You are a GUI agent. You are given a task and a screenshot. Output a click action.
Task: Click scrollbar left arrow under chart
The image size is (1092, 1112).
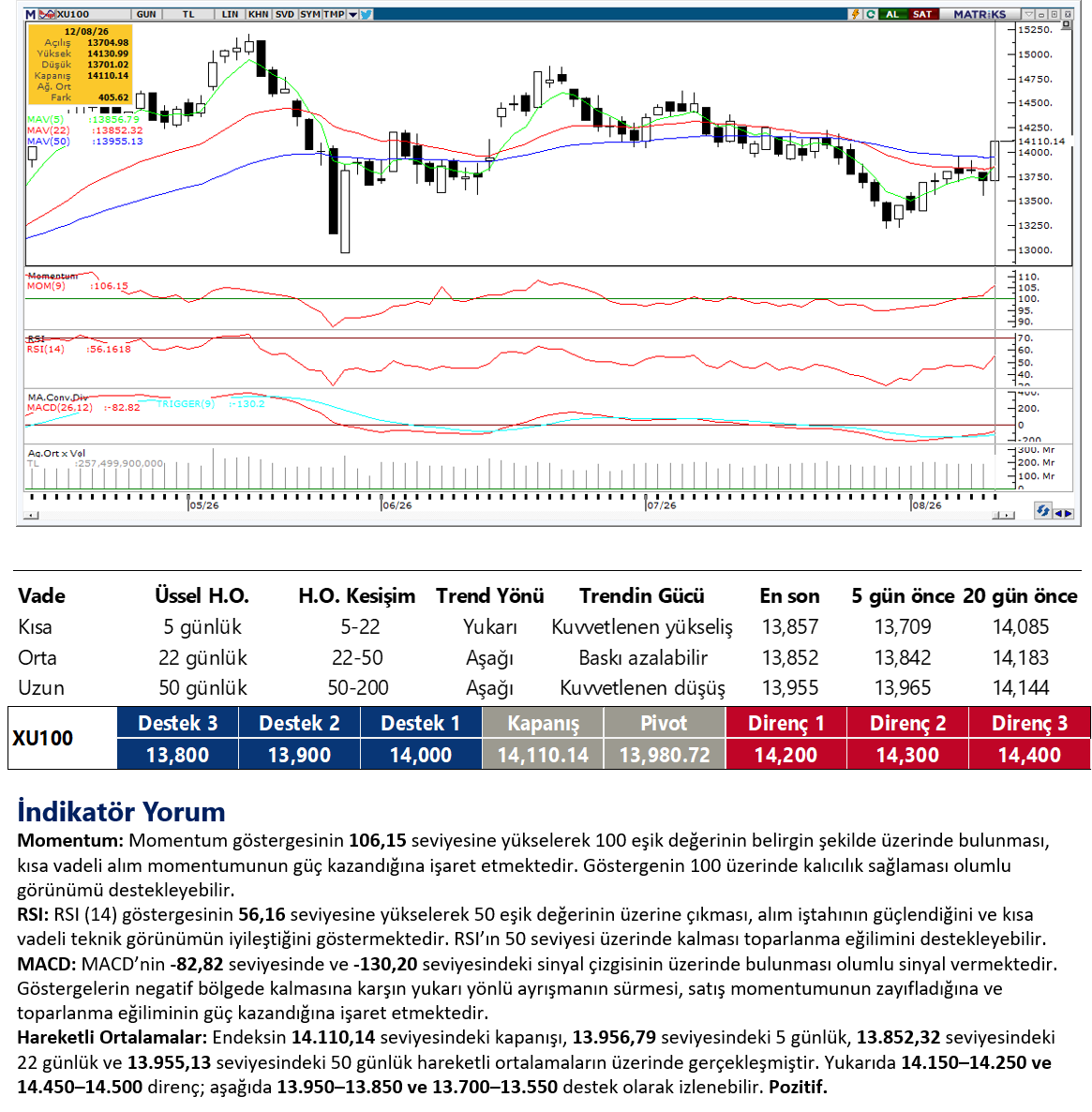31,516
